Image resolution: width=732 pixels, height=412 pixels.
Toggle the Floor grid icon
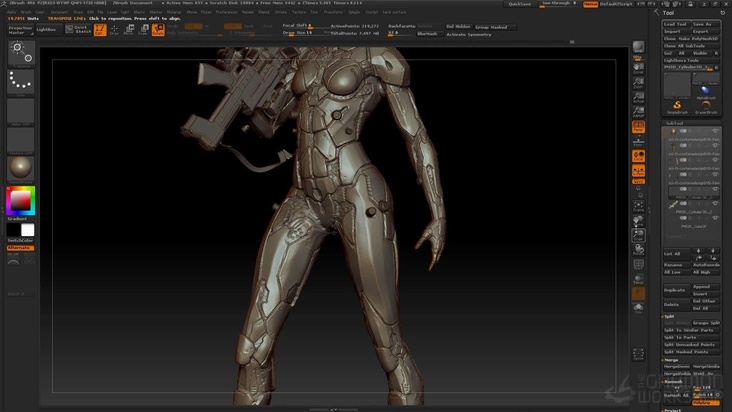(638, 141)
